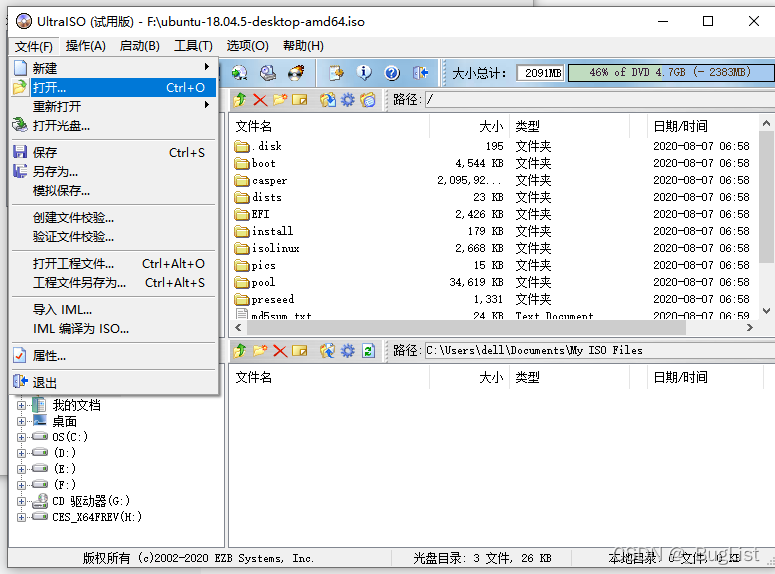Click green refresh icon in local toolbar
775x574 pixels.
pos(368,351)
